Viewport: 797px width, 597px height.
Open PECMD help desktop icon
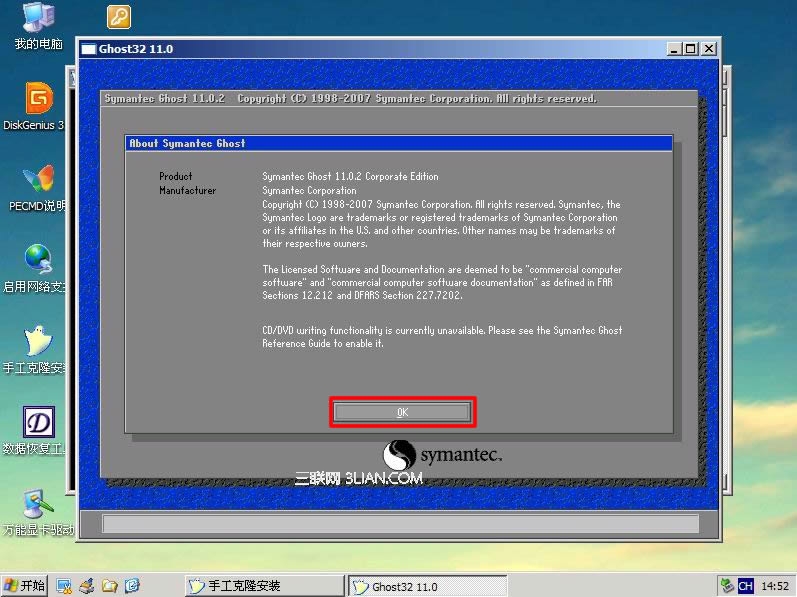(38, 188)
